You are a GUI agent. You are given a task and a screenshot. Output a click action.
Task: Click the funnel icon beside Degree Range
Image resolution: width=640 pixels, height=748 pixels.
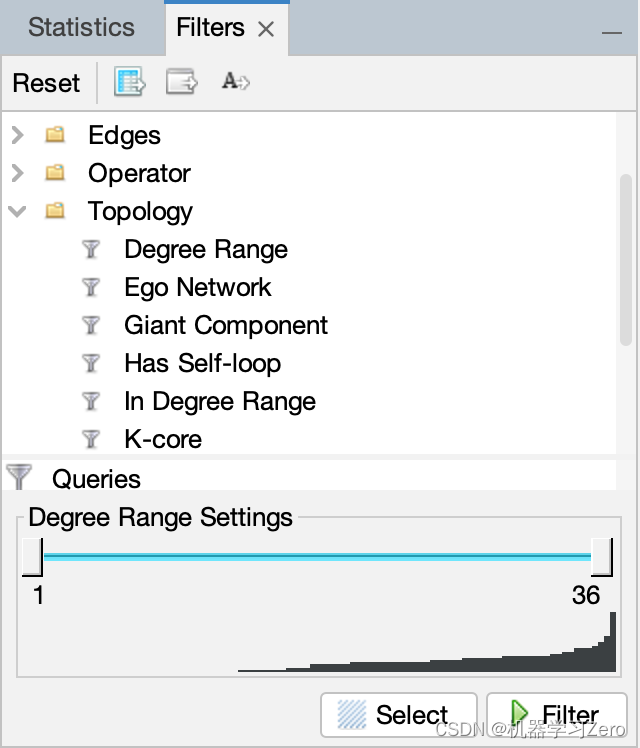[x=91, y=249]
